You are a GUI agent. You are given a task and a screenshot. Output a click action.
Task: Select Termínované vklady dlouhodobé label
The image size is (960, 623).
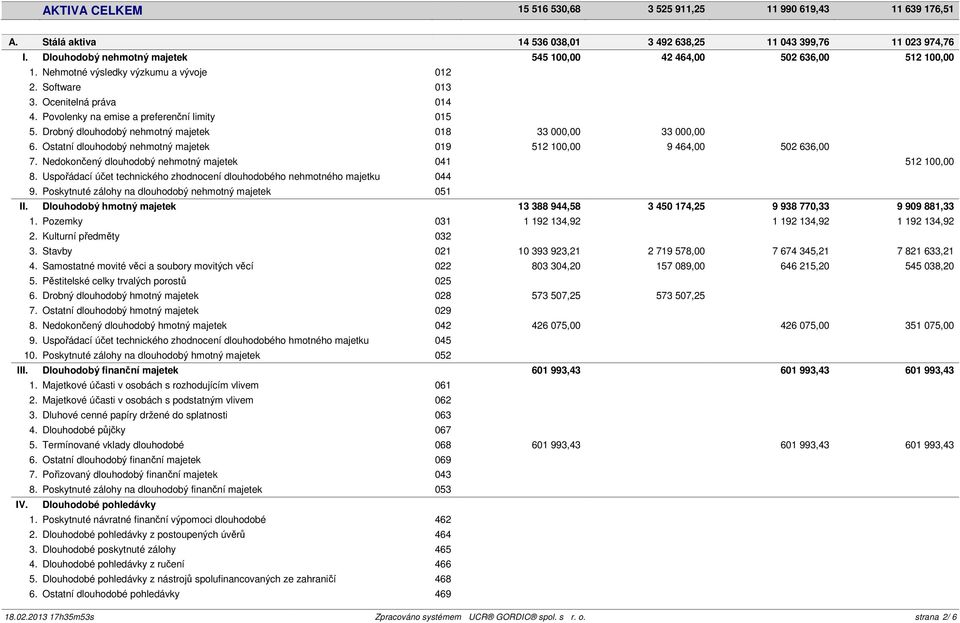(113, 445)
